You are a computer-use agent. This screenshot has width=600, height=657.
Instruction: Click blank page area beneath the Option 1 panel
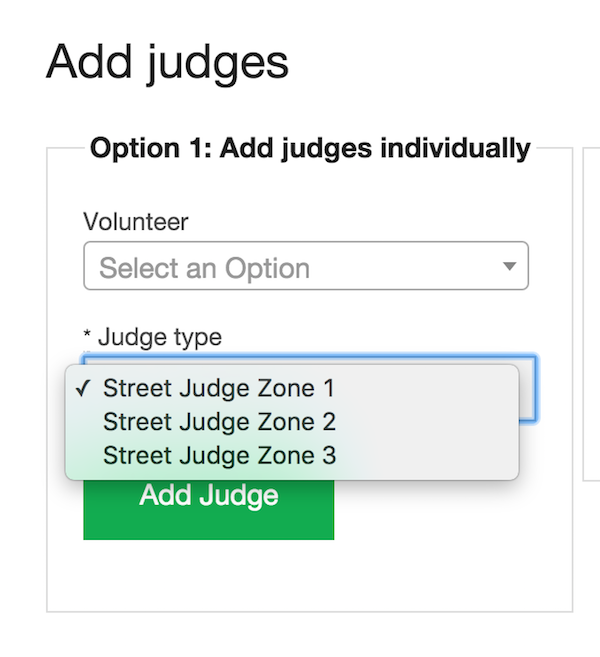tap(300, 635)
